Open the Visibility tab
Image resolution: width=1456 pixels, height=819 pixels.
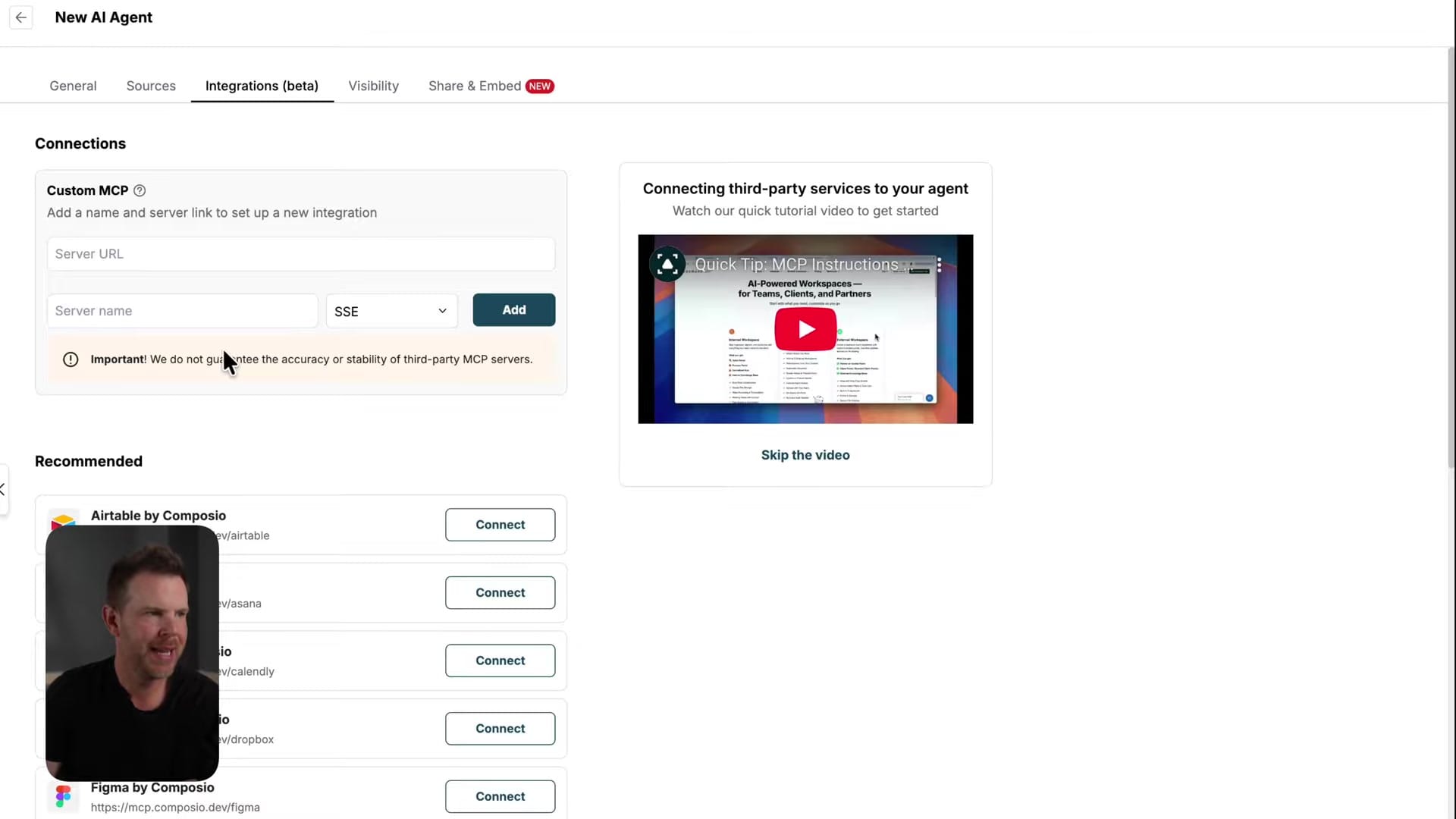click(373, 86)
